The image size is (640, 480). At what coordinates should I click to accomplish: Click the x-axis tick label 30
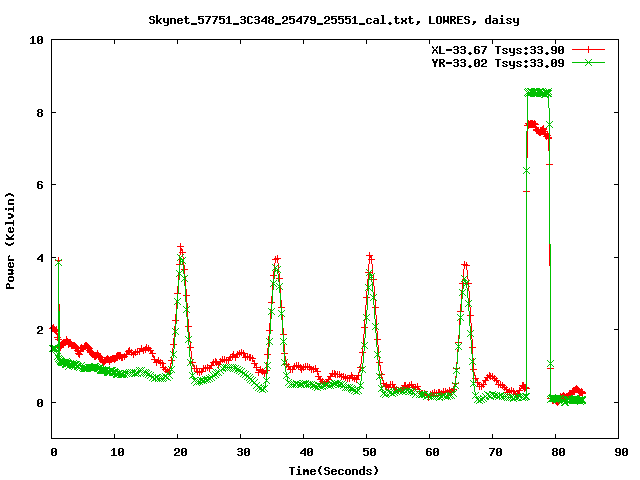click(243, 452)
